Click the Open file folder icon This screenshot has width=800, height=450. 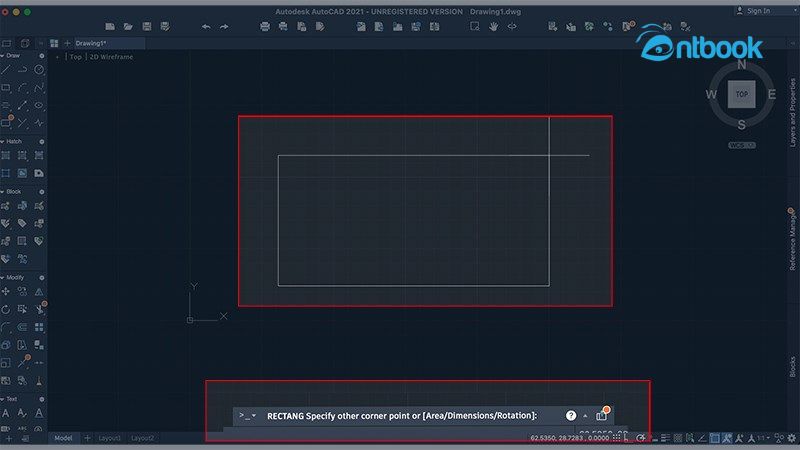pyautogui.click(x=128, y=26)
